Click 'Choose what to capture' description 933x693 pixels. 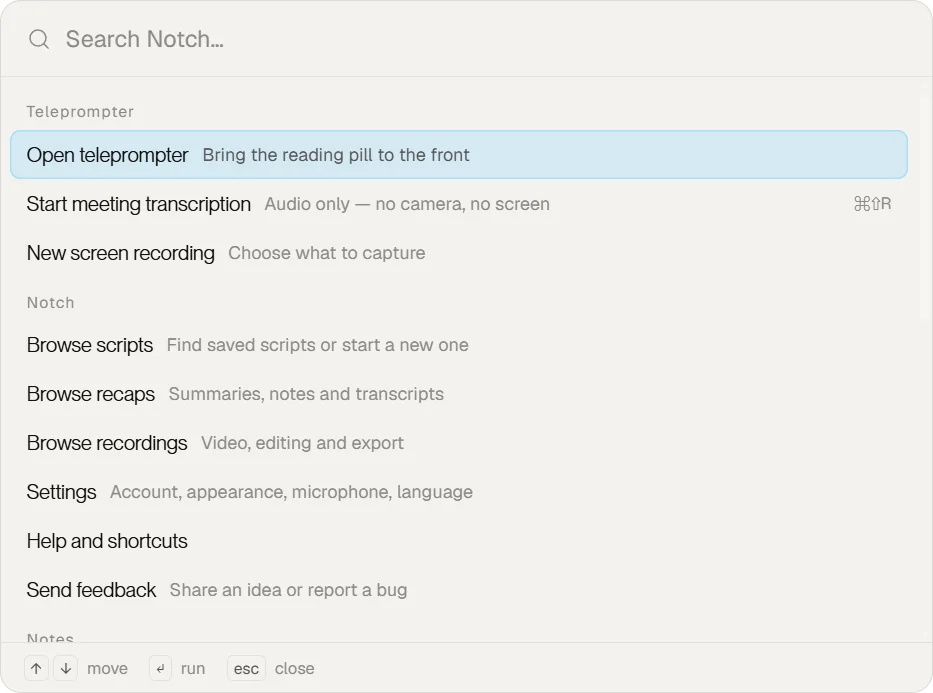pos(327,253)
